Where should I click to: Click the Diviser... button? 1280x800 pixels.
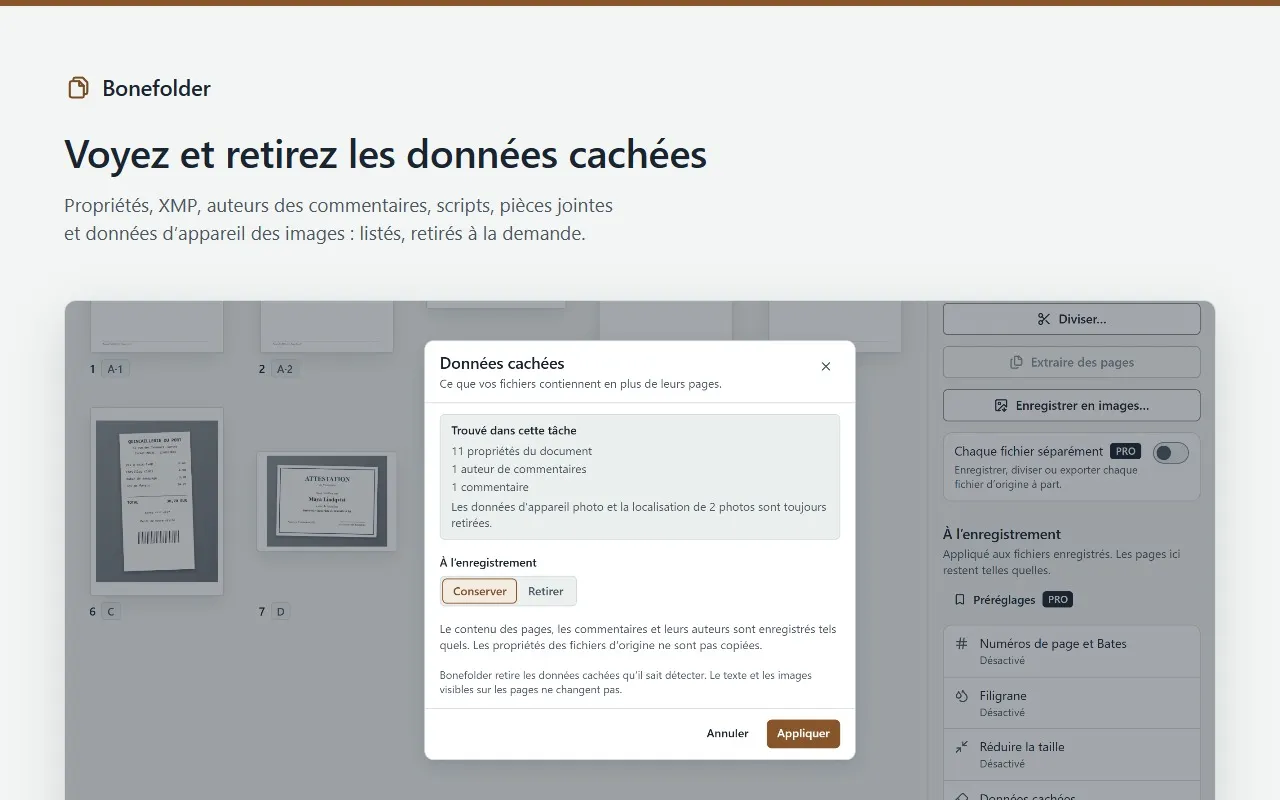click(x=1071, y=319)
